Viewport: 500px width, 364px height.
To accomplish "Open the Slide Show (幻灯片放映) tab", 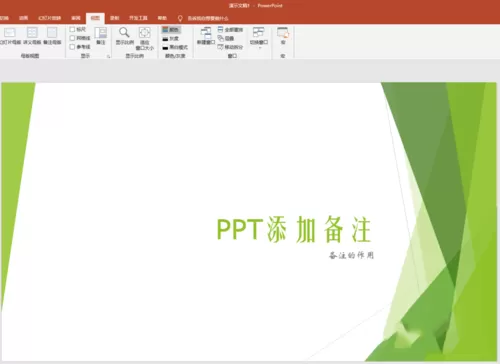I will (x=50, y=18).
